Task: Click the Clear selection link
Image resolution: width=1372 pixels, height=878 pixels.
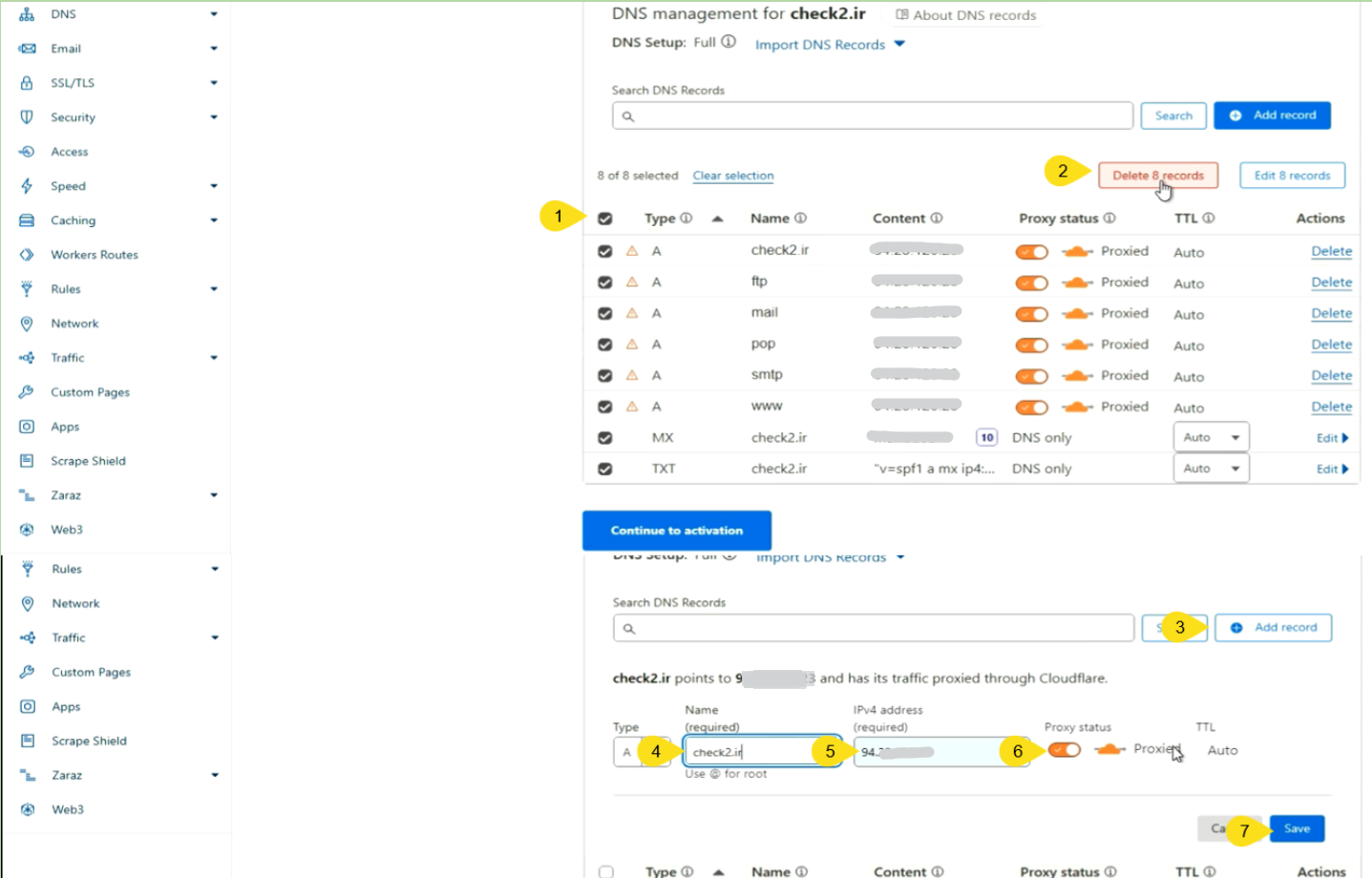Action: [x=733, y=176]
